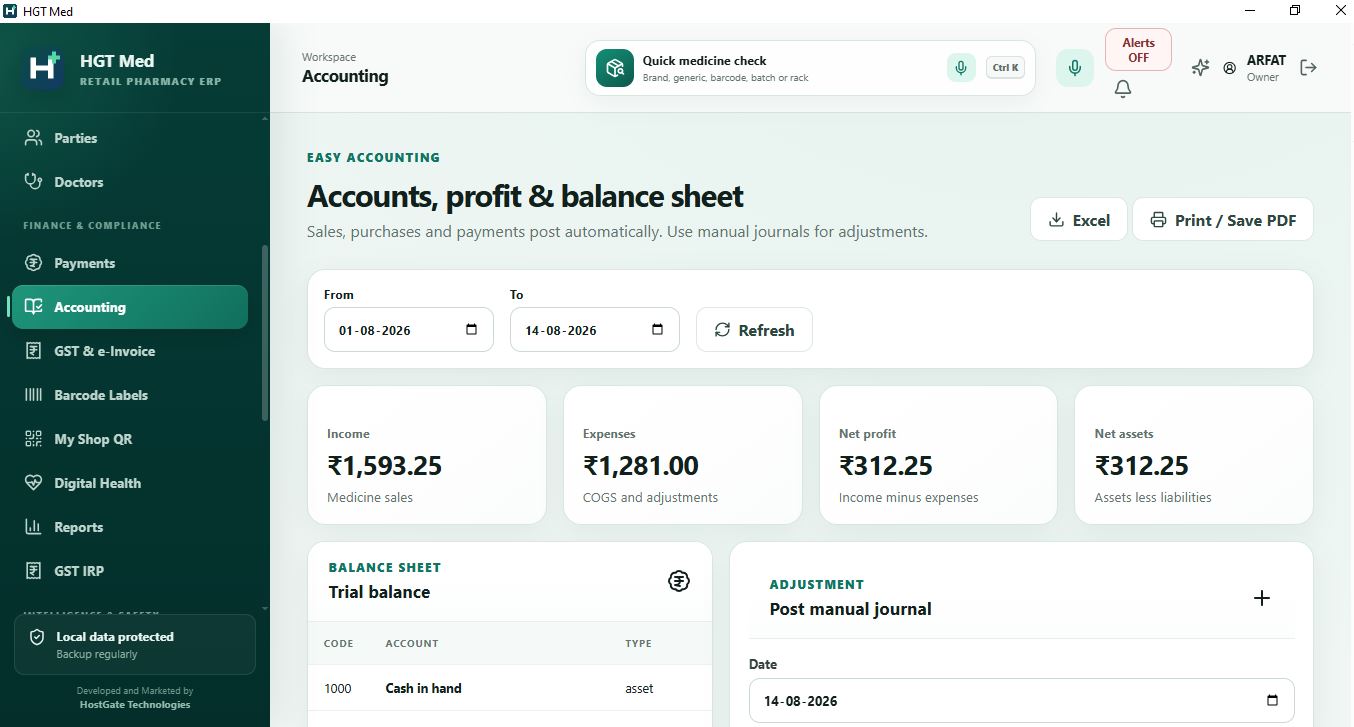The width and height of the screenshot is (1354, 727).
Task: Open calendar picker for To date
Action: click(657, 330)
